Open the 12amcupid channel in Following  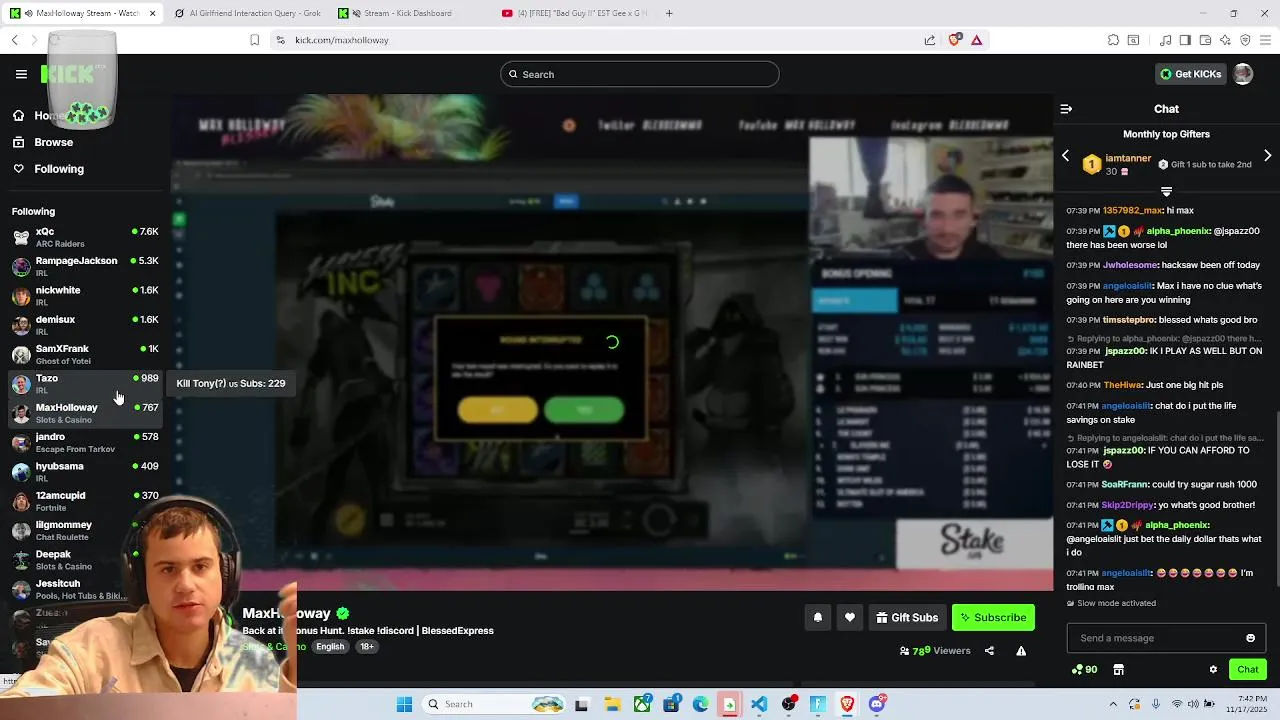84,501
